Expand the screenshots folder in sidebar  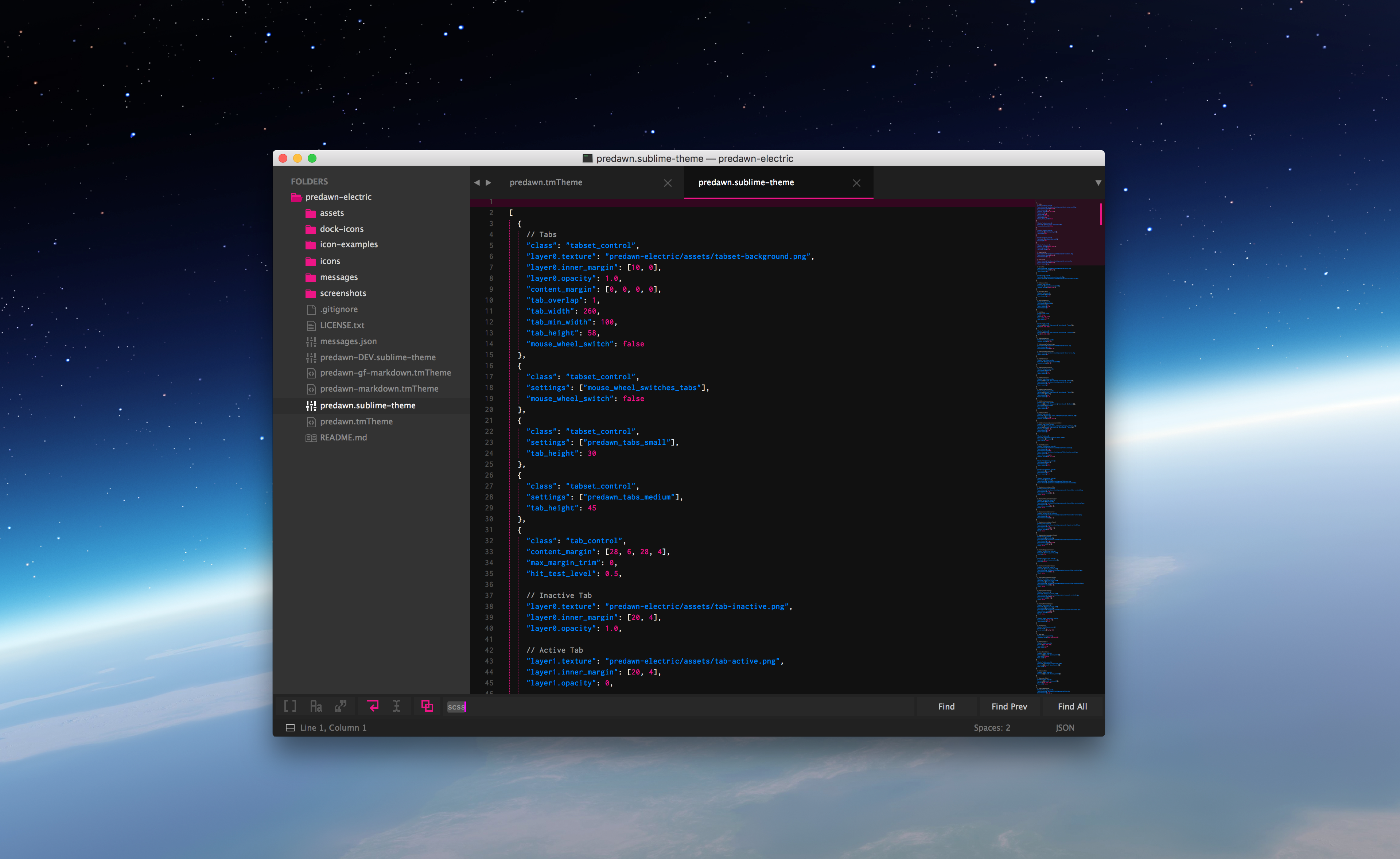pyautogui.click(x=343, y=293)
